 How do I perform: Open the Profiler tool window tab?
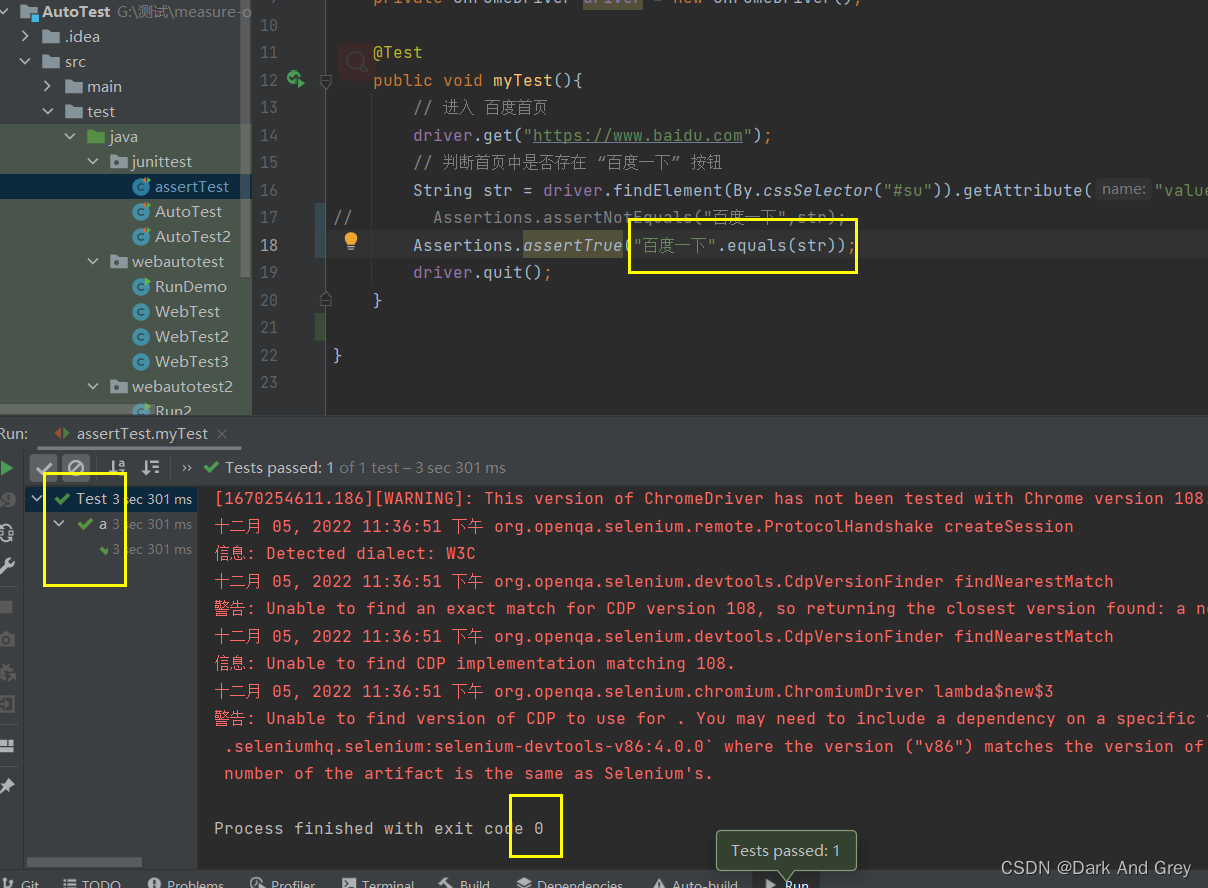click(283, 883)
